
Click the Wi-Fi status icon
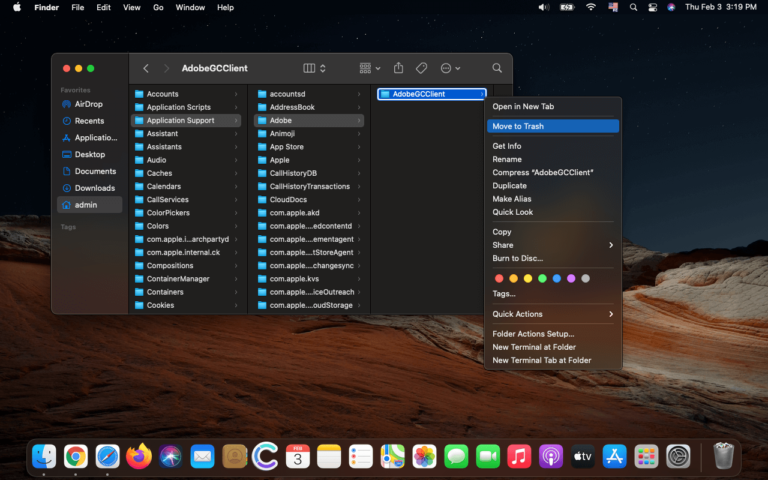click(591, 7)
